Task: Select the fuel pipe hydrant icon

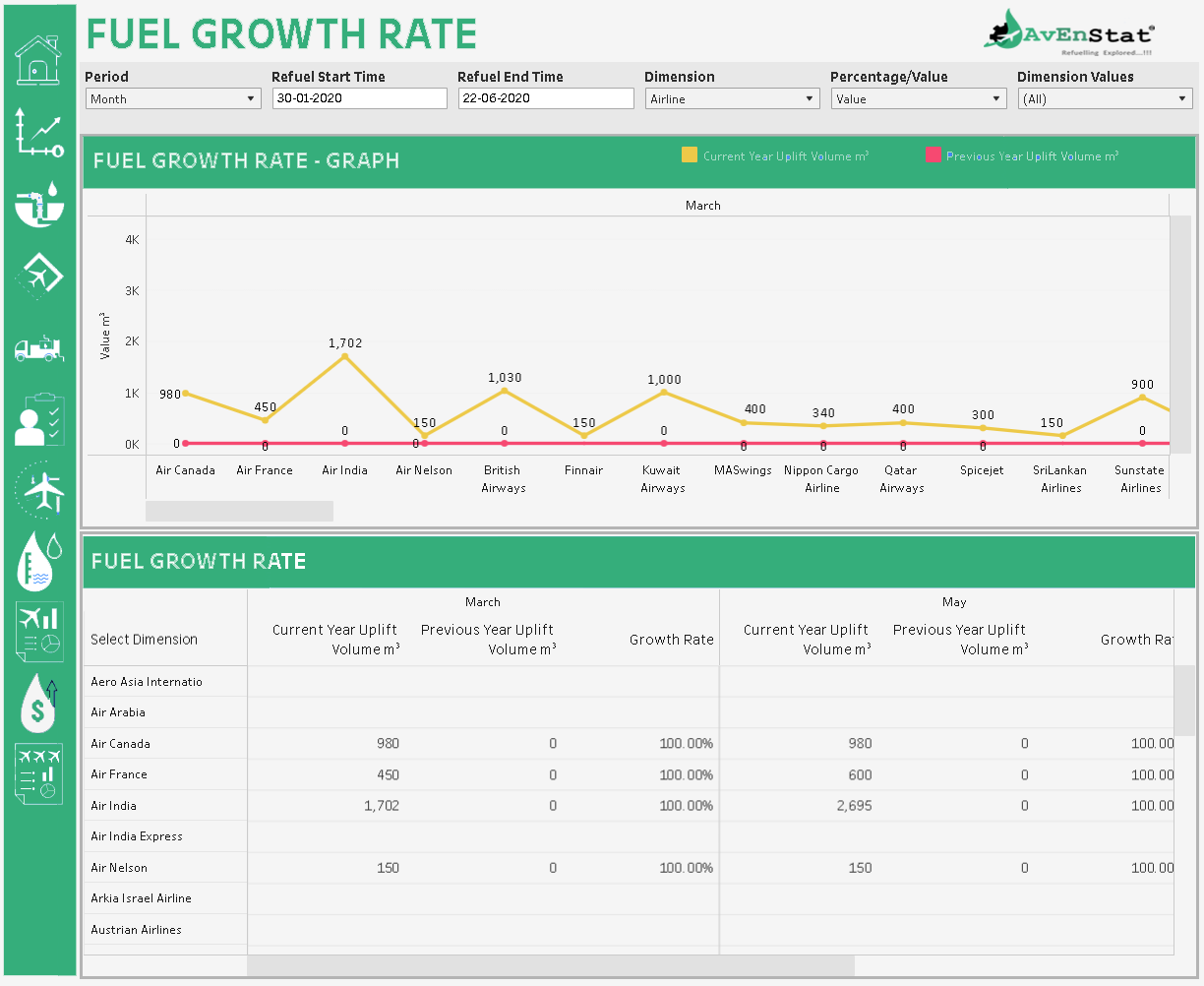Action: (x=38, y=204)
